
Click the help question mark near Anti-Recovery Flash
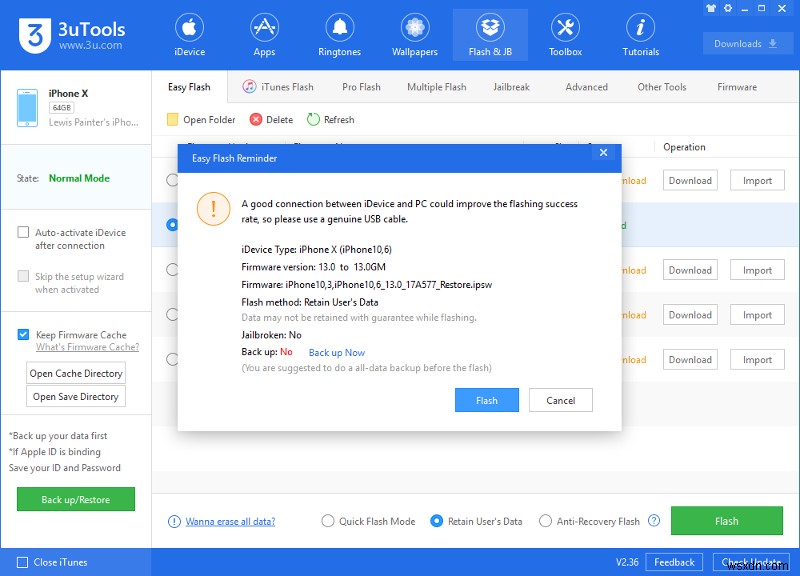point(654,520)
